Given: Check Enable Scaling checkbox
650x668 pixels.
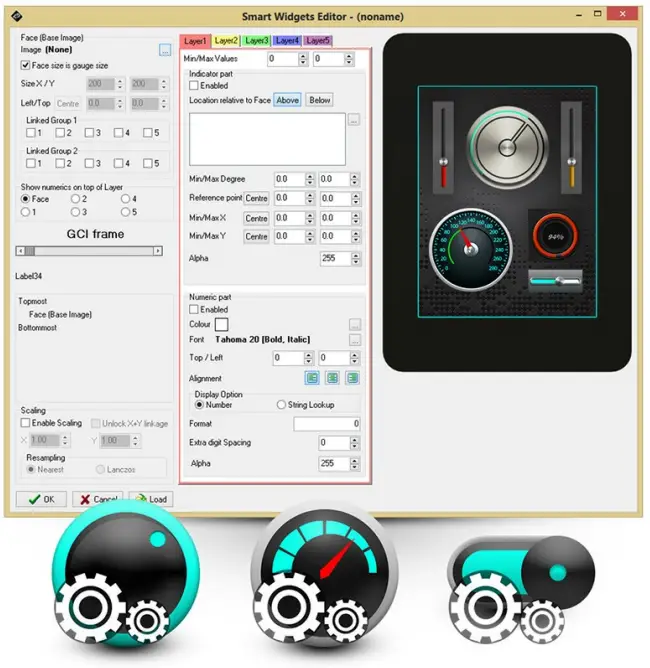Looking at the screenshot, I should [x=25, y=423].
